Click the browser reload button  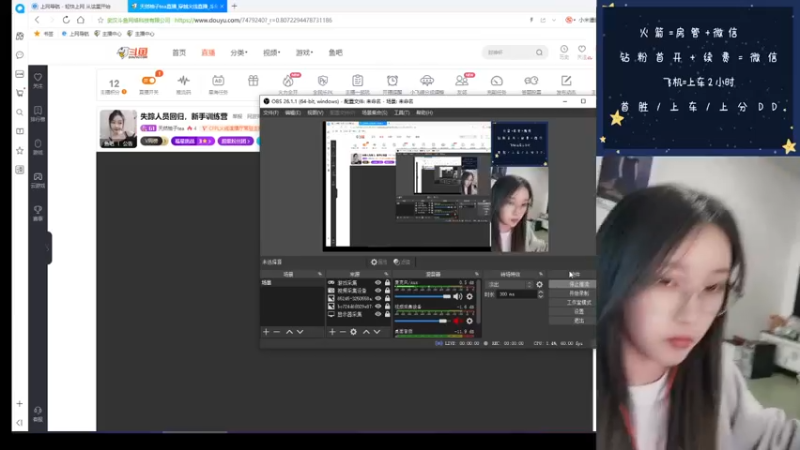66,20
